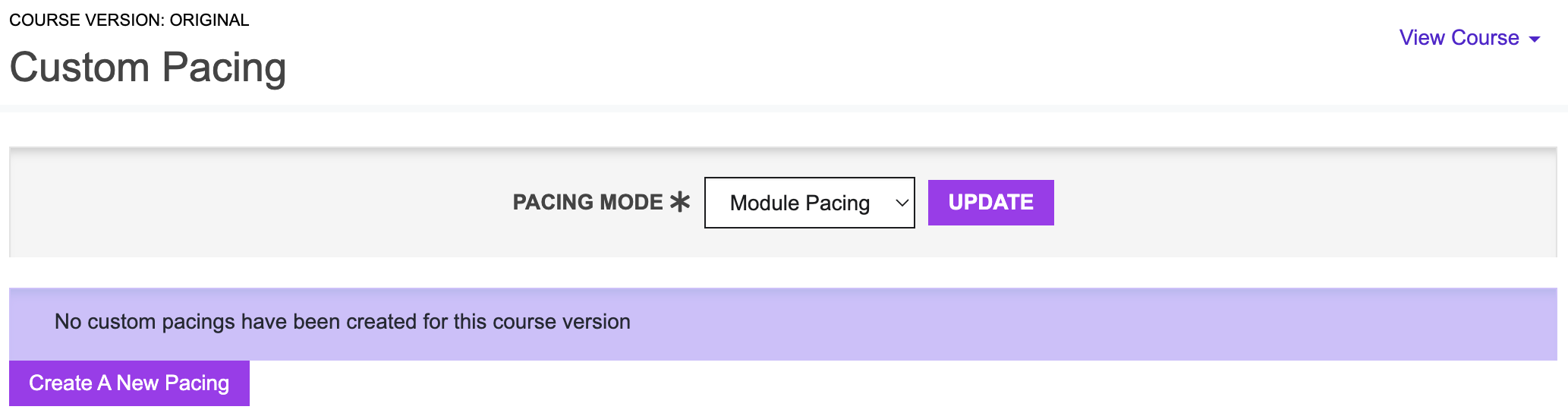Click the word ORIGINAL in course version

(209, 20)
